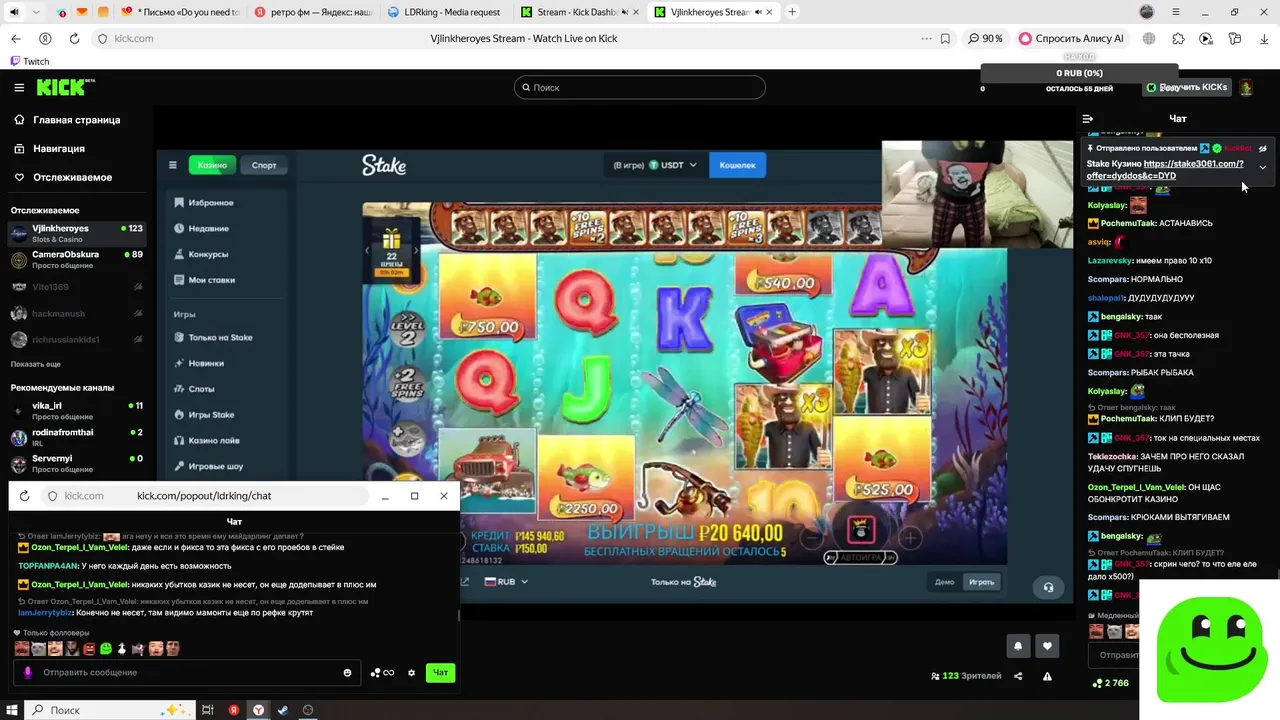
Task: Open Игровые шоу category
Action: [x=207, y=467]
